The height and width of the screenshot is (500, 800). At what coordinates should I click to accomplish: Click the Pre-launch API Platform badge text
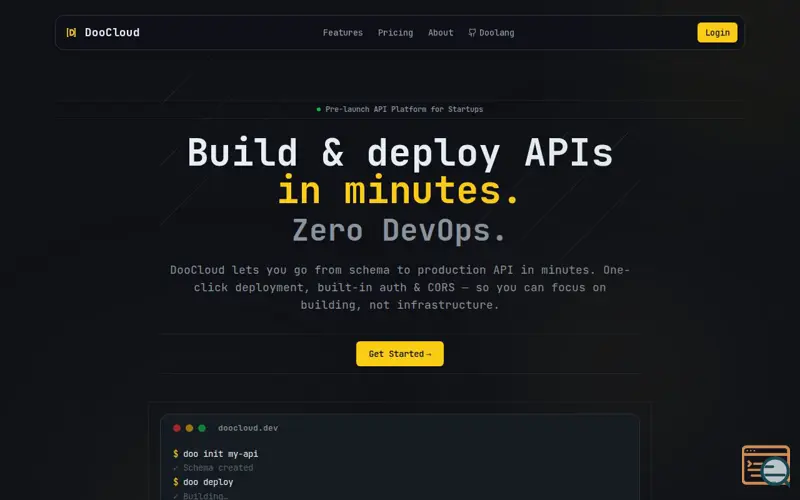tap(404, 109)
